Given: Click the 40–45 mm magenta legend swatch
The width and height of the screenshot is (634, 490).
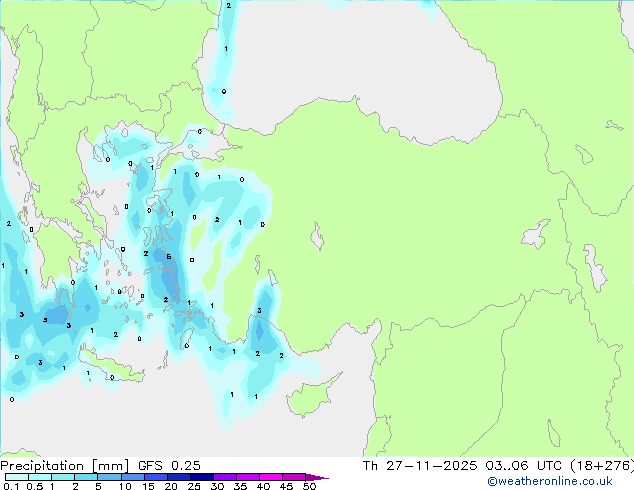Looking at the screenshot, I should click(x=271, y=477).
